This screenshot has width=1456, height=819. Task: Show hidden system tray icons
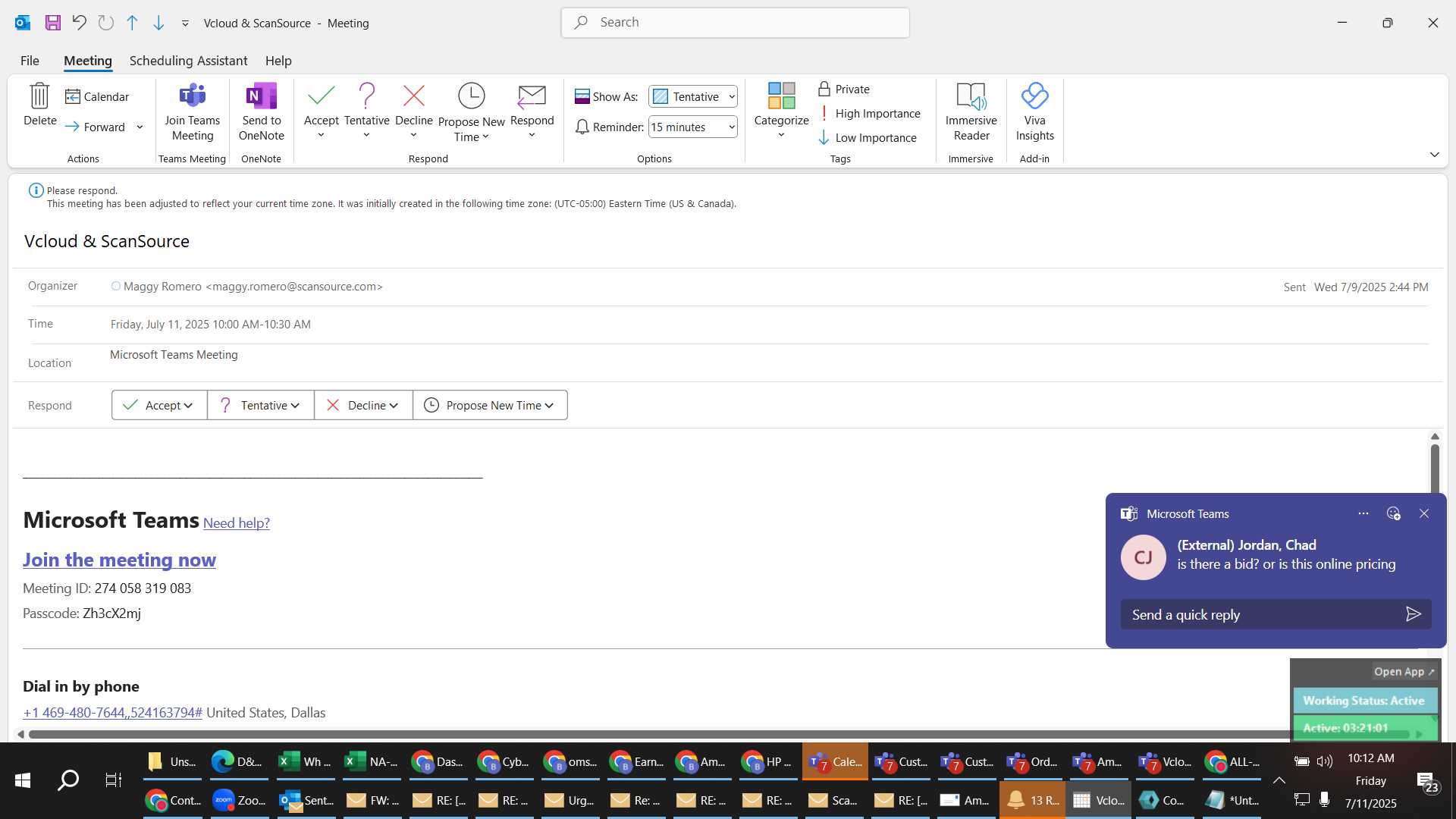pos(1279,780)
